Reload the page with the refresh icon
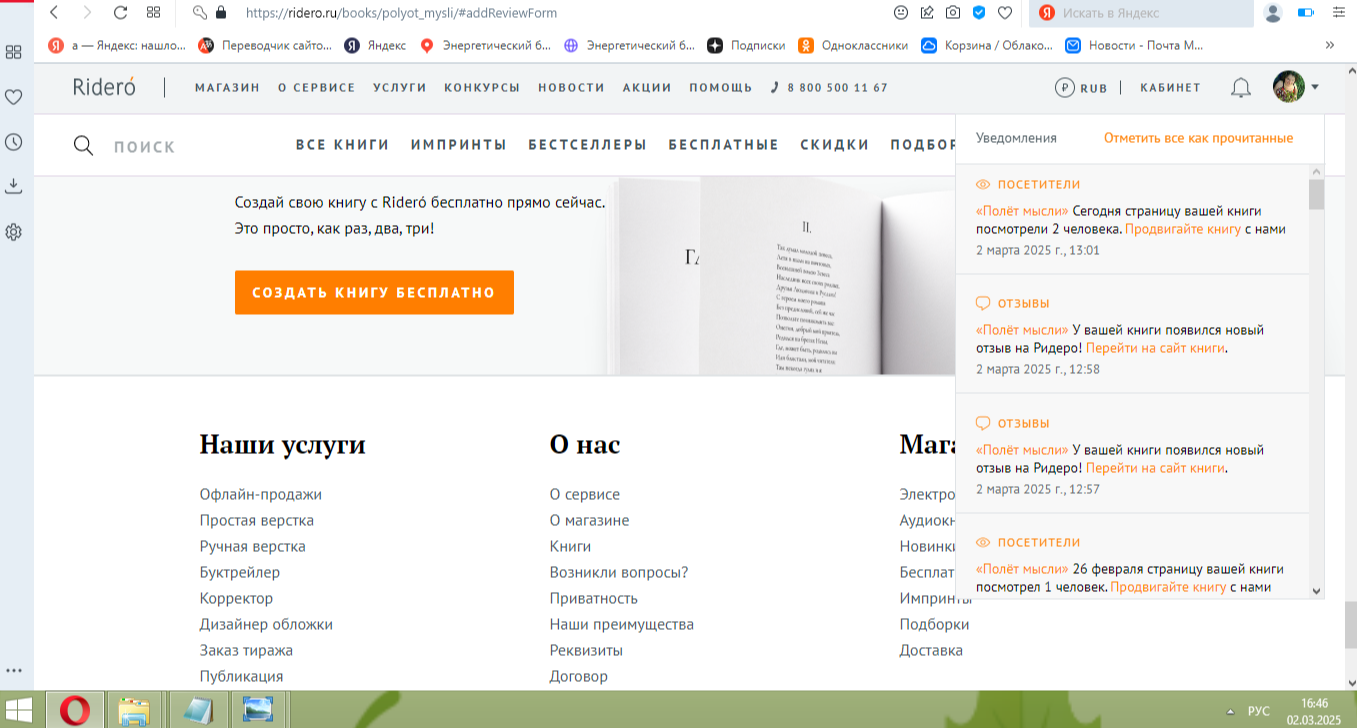Screen dimensions: 1357x728 pyautogui.click(x=120, y=13)
